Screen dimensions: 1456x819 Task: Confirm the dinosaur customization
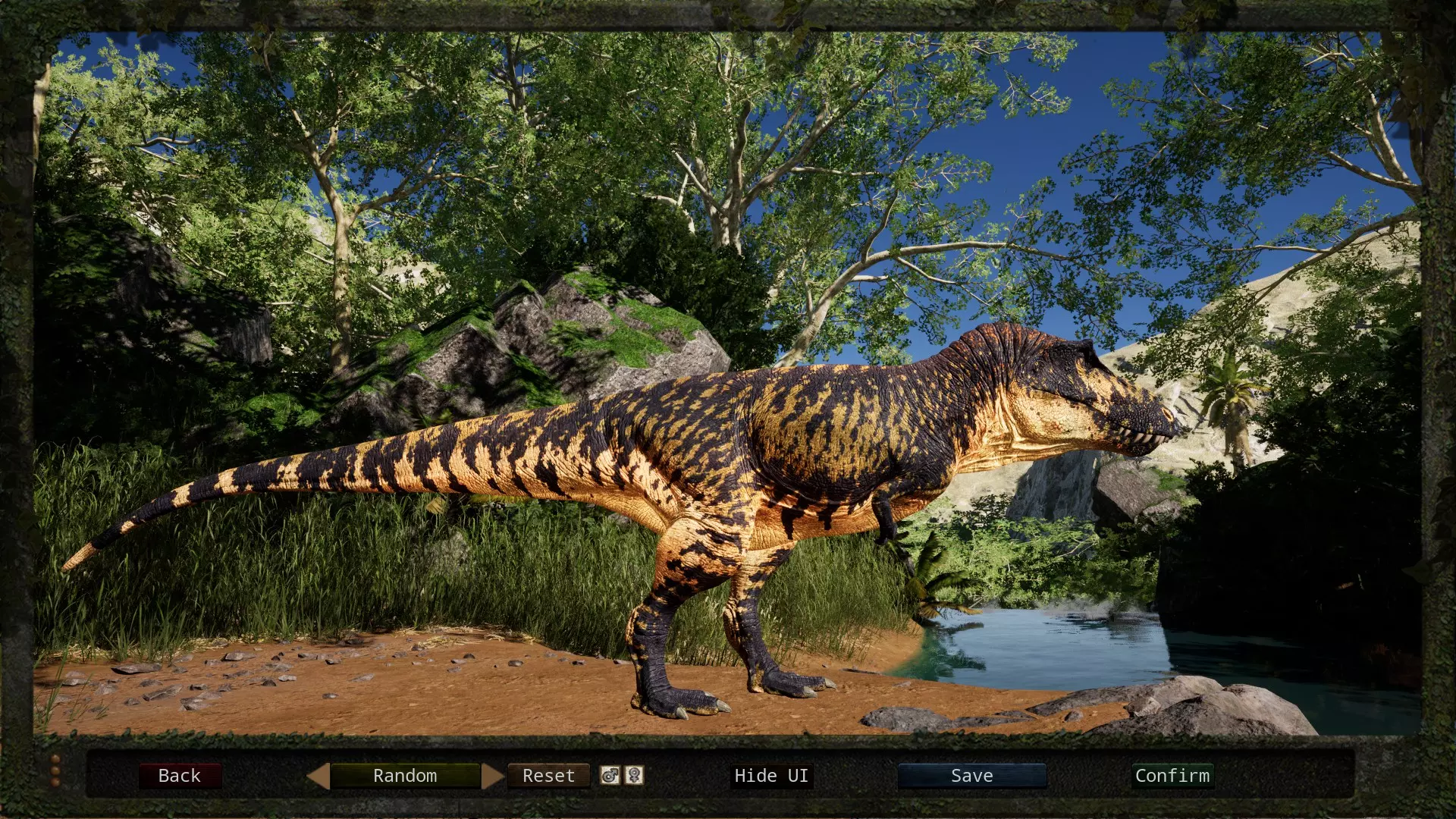(1172, 776)
